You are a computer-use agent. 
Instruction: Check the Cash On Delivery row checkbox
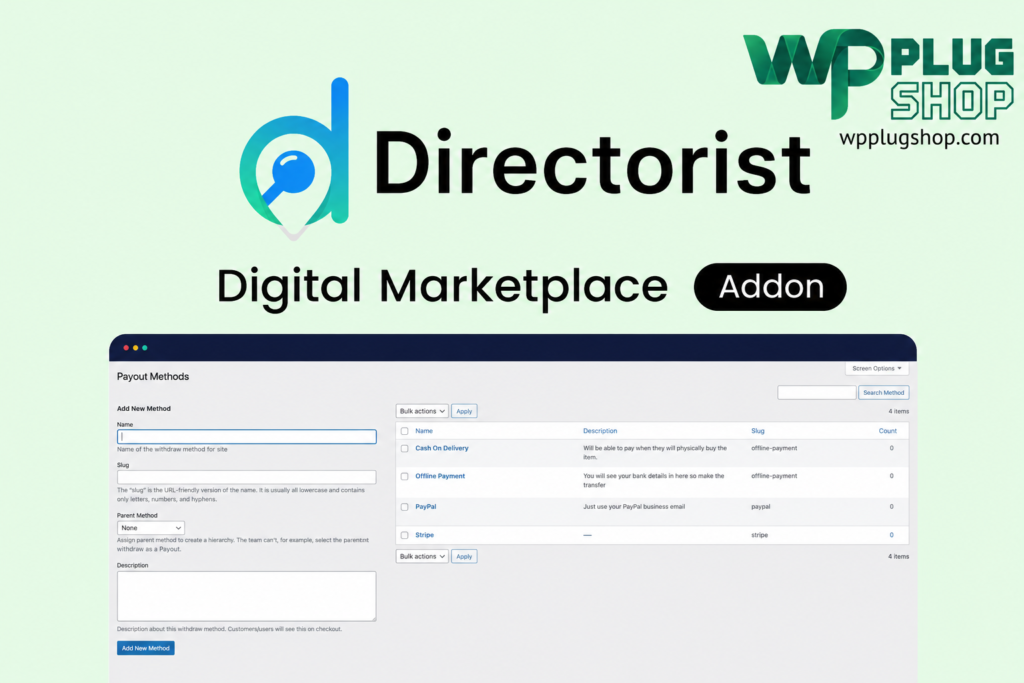pyautogui.click(x=404, y=449)
